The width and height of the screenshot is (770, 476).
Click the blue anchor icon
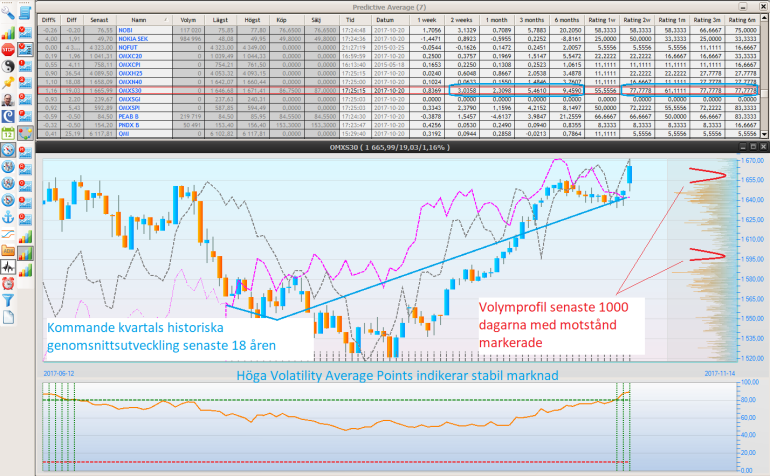click(x=8, y=216)
